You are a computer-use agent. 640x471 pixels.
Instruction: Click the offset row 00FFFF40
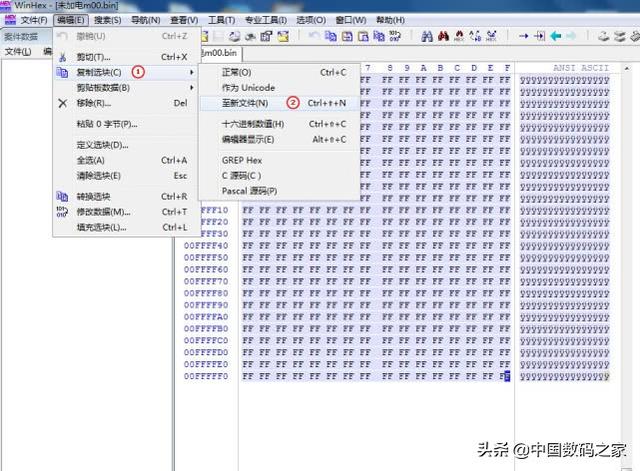[x=206, y=246]
